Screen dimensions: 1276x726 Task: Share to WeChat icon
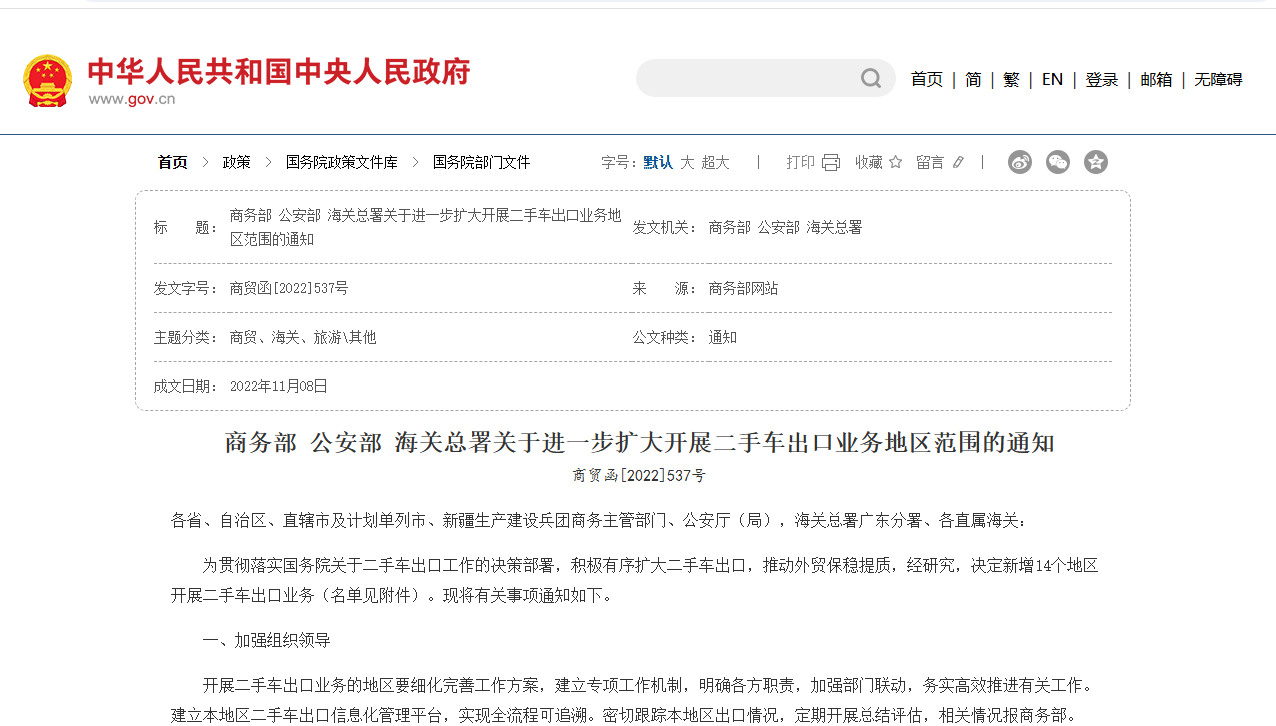pos(1058,162)
